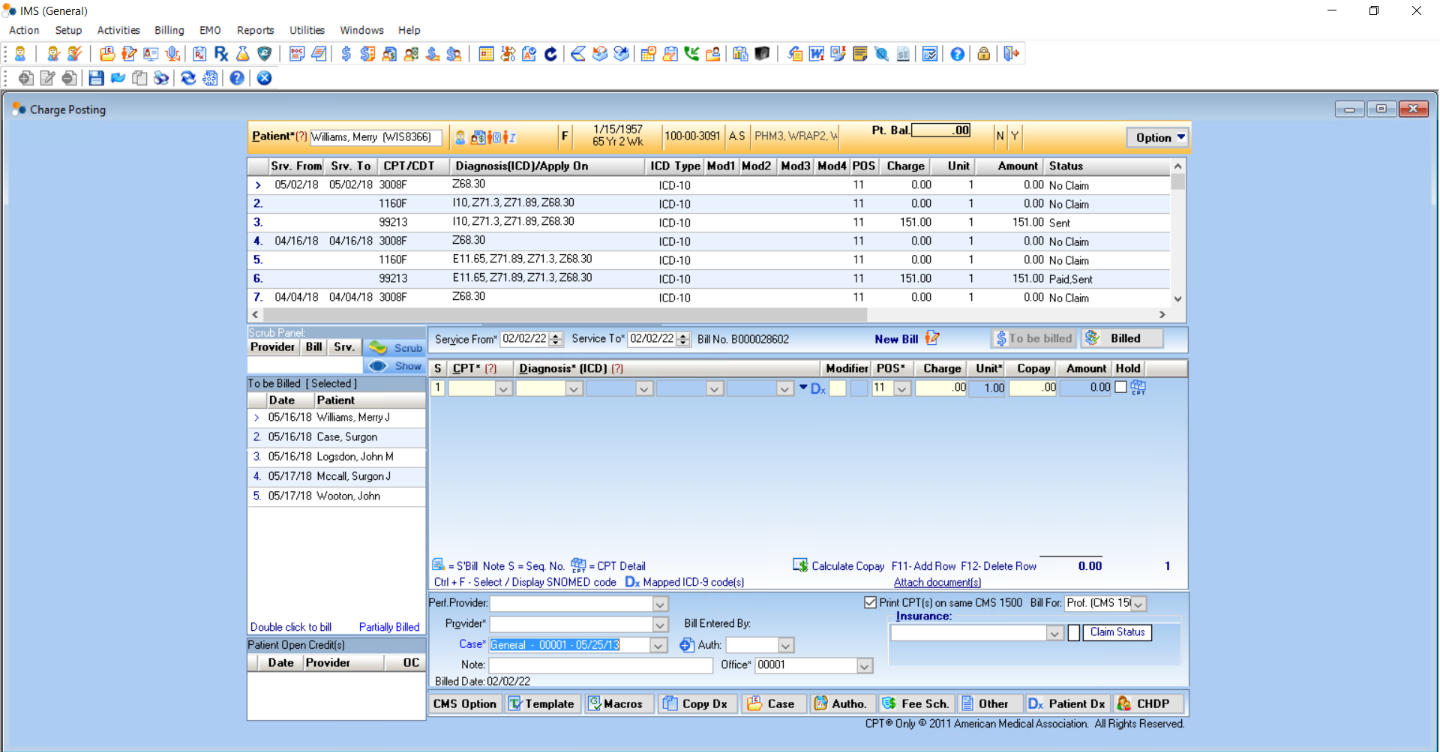The image size is (1440, 752).
Task: Click the Mapped ICD-9 Dx icon in row
Action: [817, 388]
